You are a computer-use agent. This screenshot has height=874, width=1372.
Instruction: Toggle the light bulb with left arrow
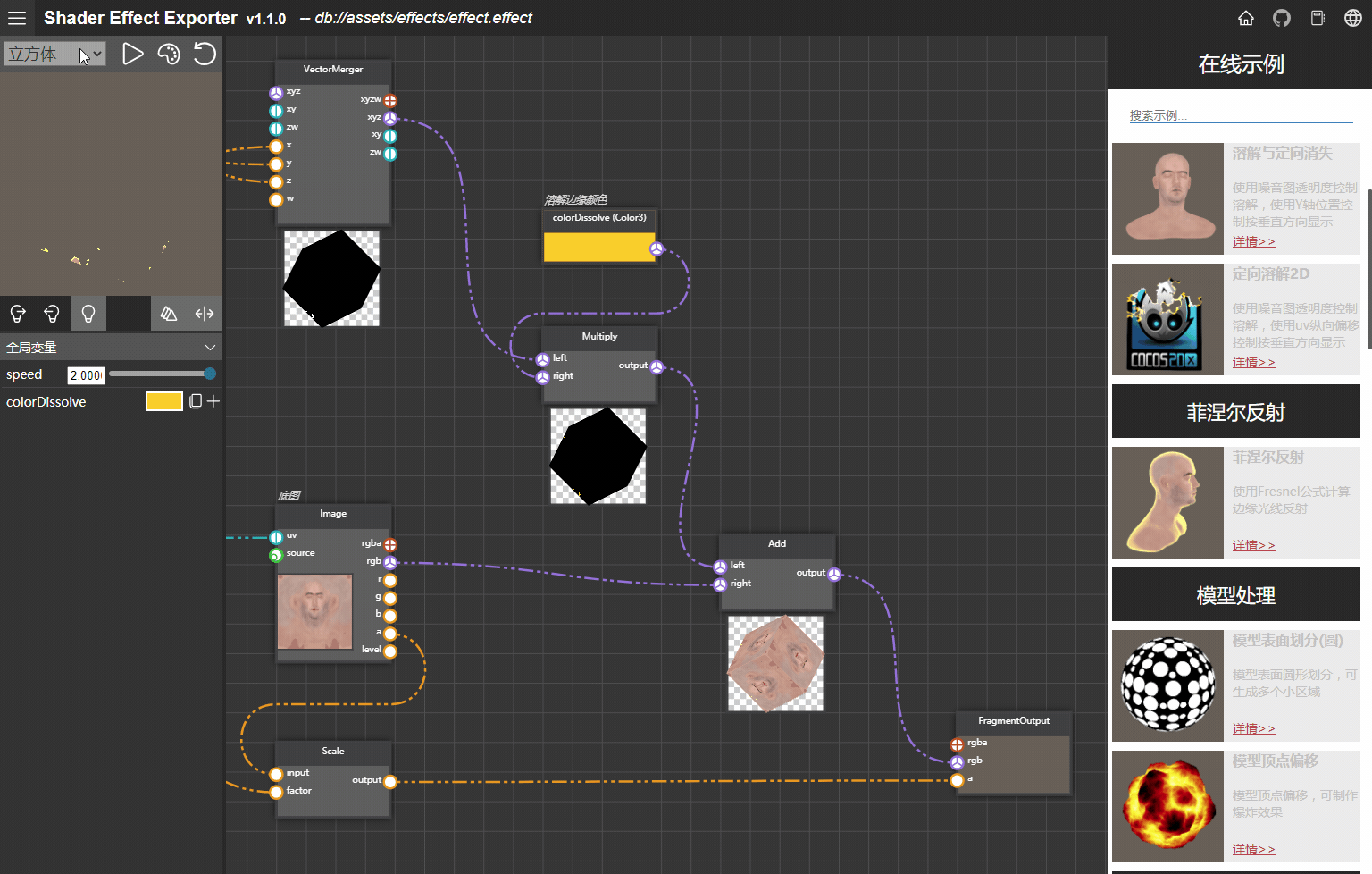[52, 314]
